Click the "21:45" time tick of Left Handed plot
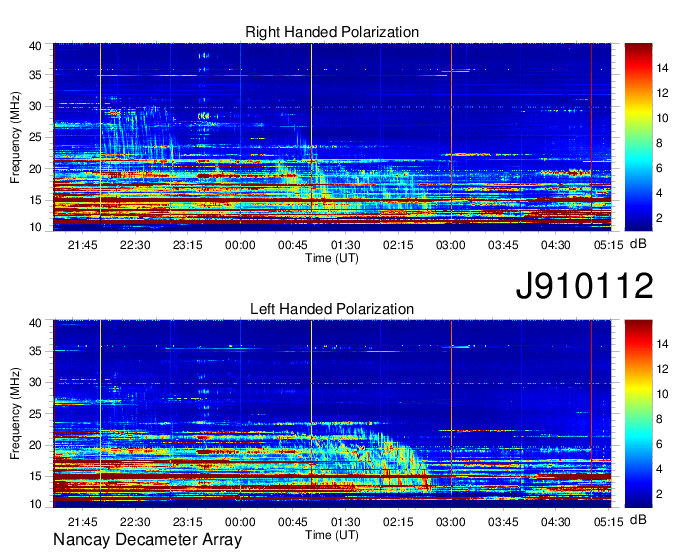 pos(82,523)
